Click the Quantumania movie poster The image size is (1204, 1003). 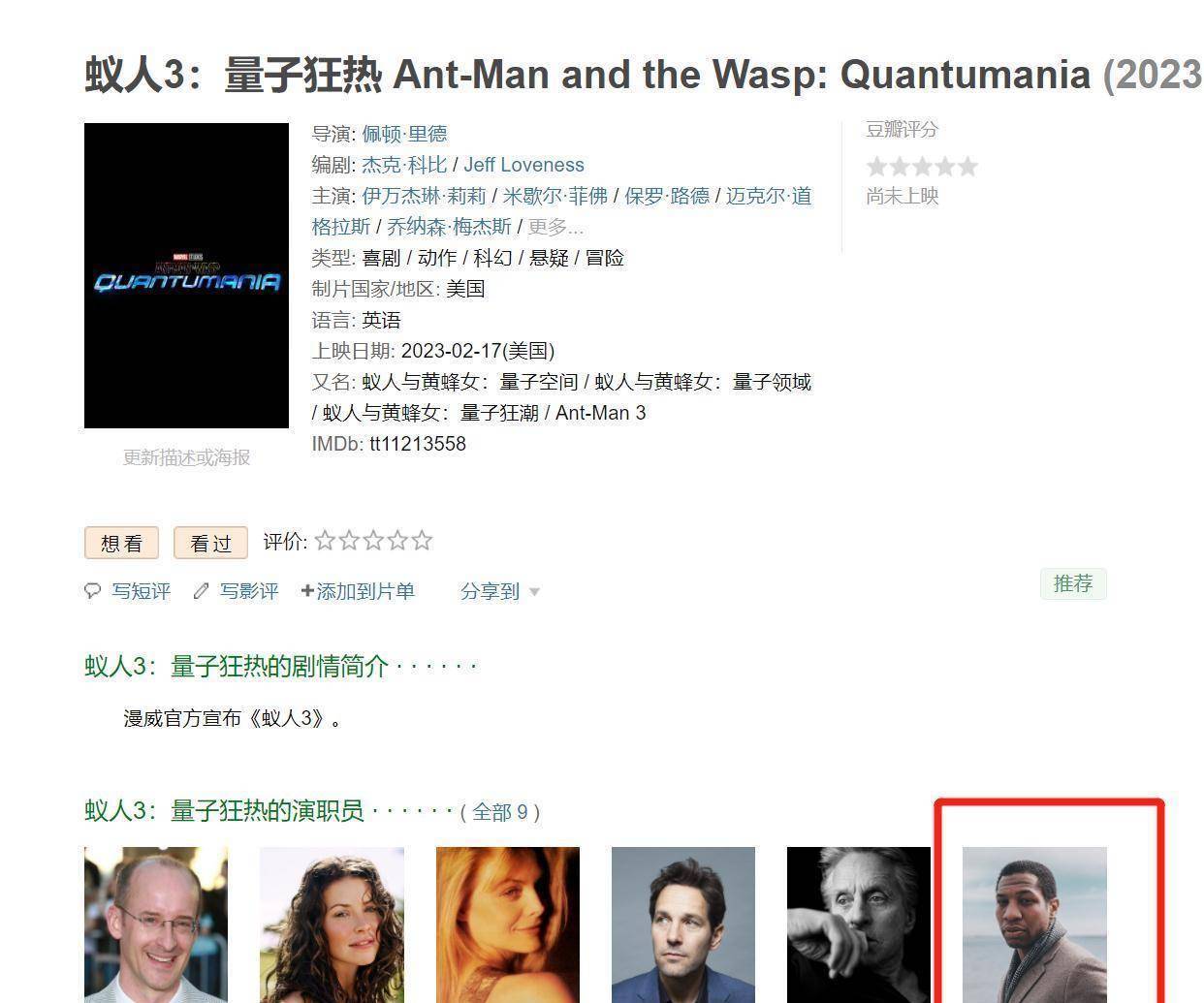click(x=186, y=275)
